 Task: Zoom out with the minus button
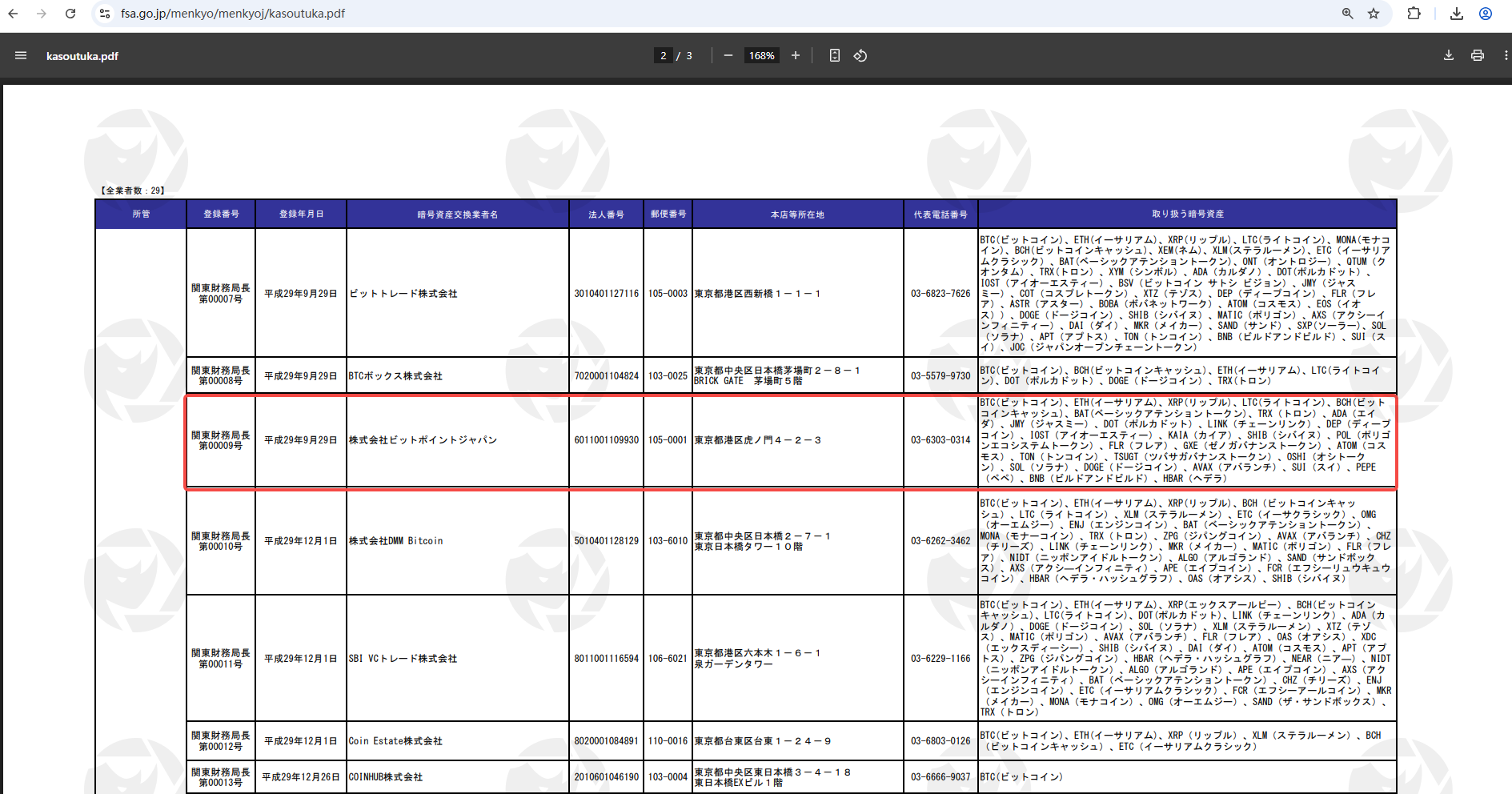tap(728, 55)
